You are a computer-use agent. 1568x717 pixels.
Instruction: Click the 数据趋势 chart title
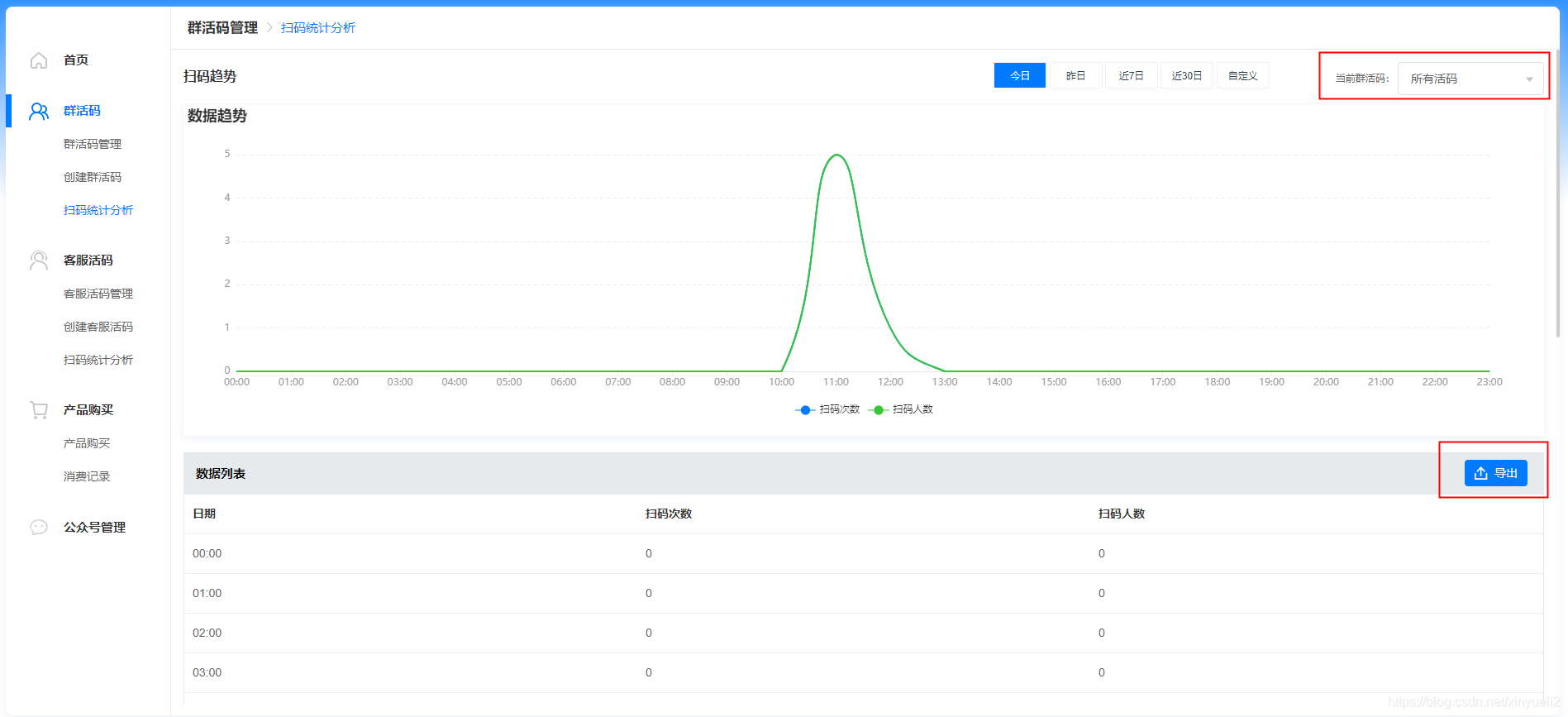tap(217, 116)
